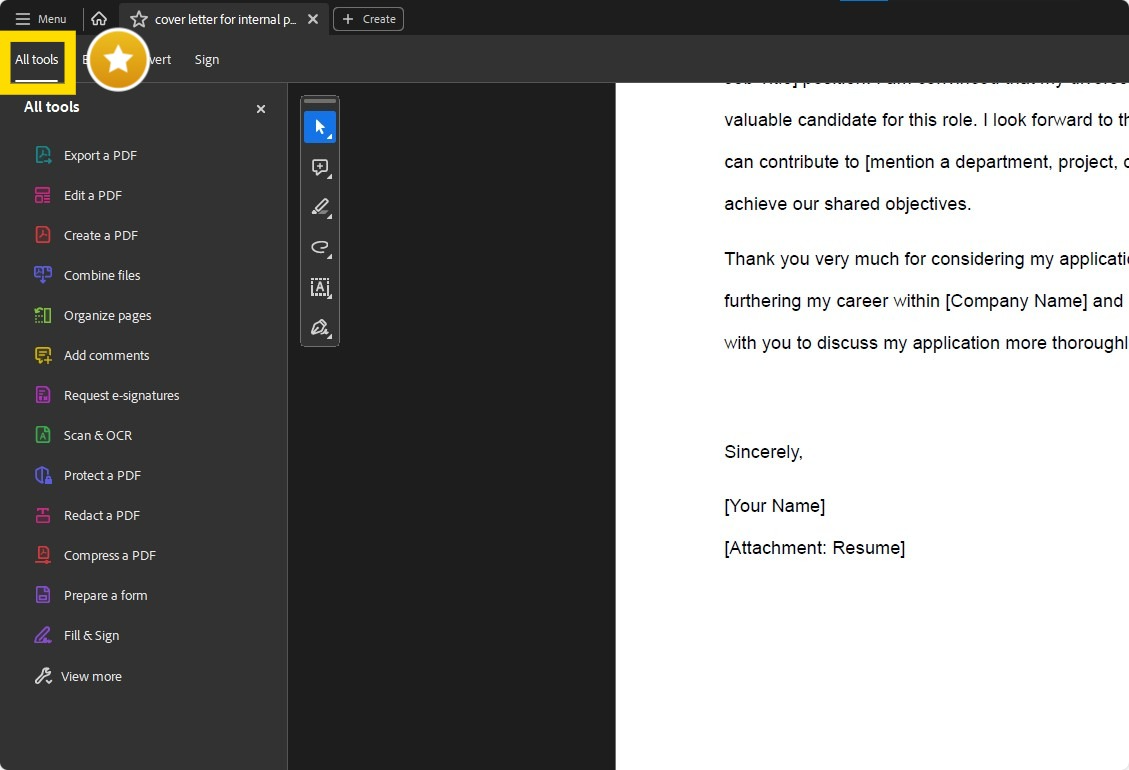Click the '[Attachment: Resume]' line
This screenshot has width=1129, height=770.
click(x=814, y=547)
